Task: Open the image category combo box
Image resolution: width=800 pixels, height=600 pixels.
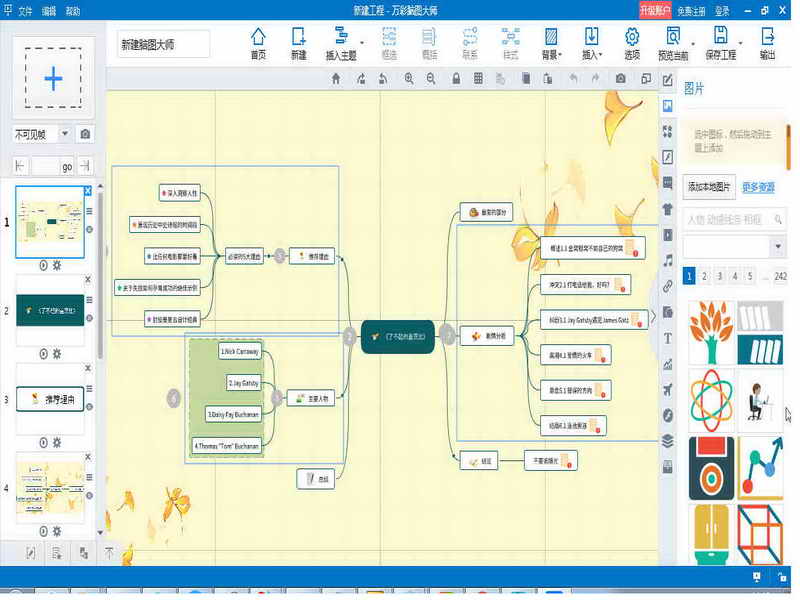Action: pos(734,247)
